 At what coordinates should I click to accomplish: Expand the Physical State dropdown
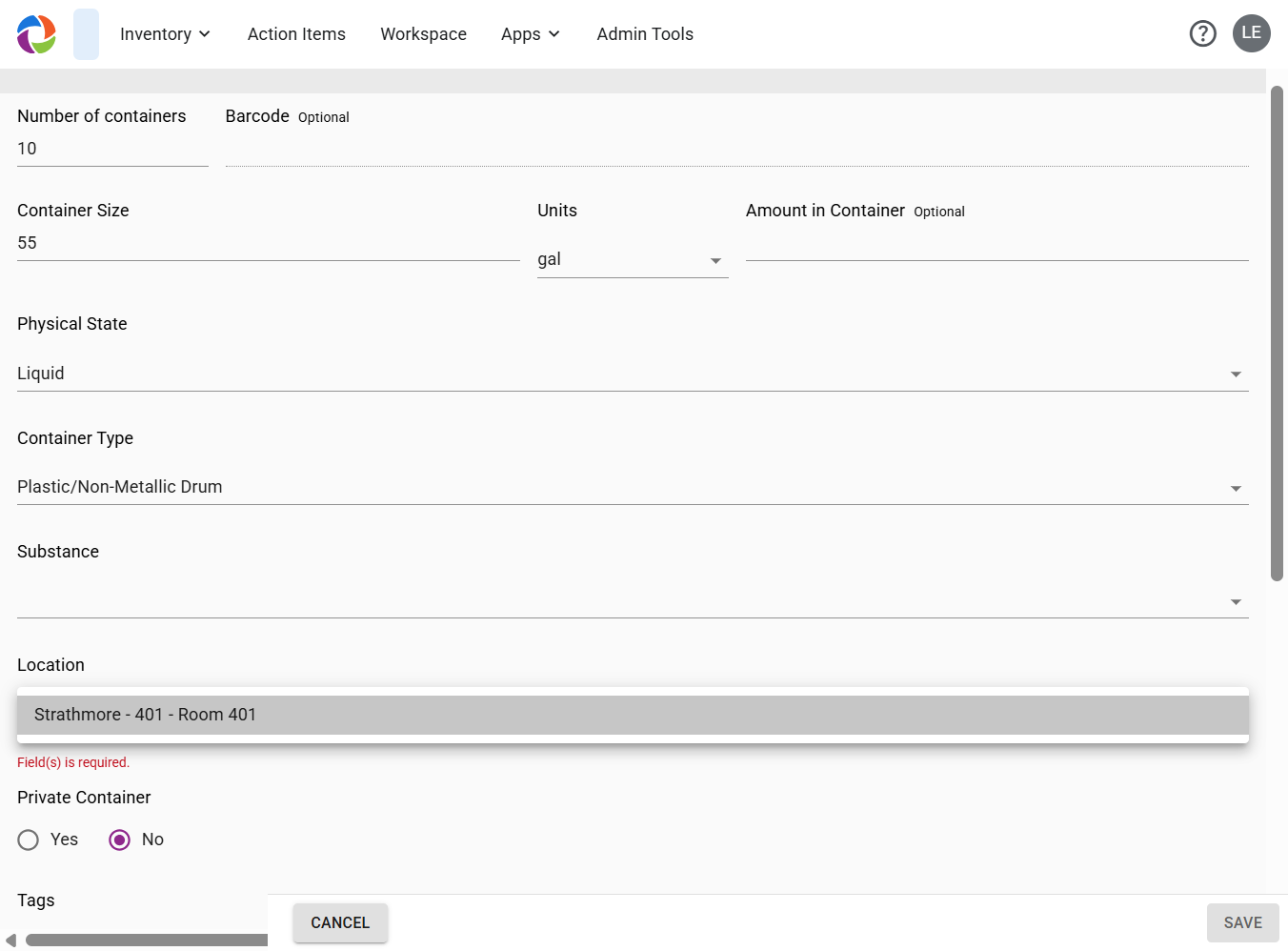tap(633, 374)
